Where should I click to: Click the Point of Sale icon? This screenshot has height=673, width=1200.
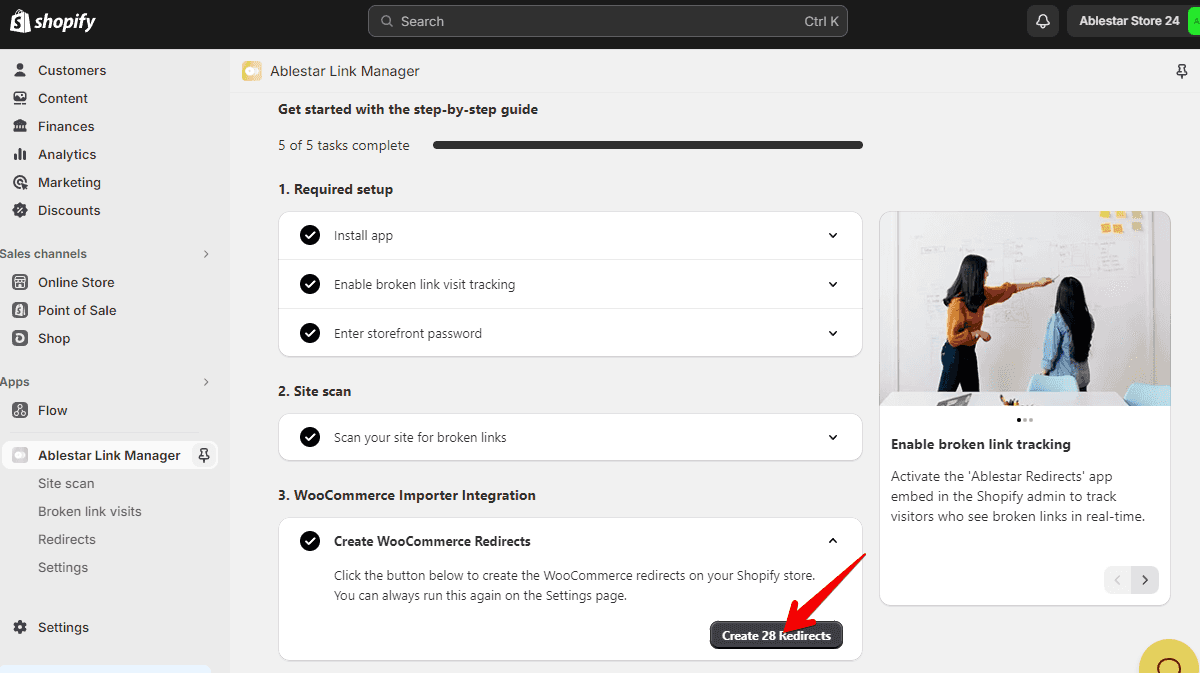click(20, 310)
